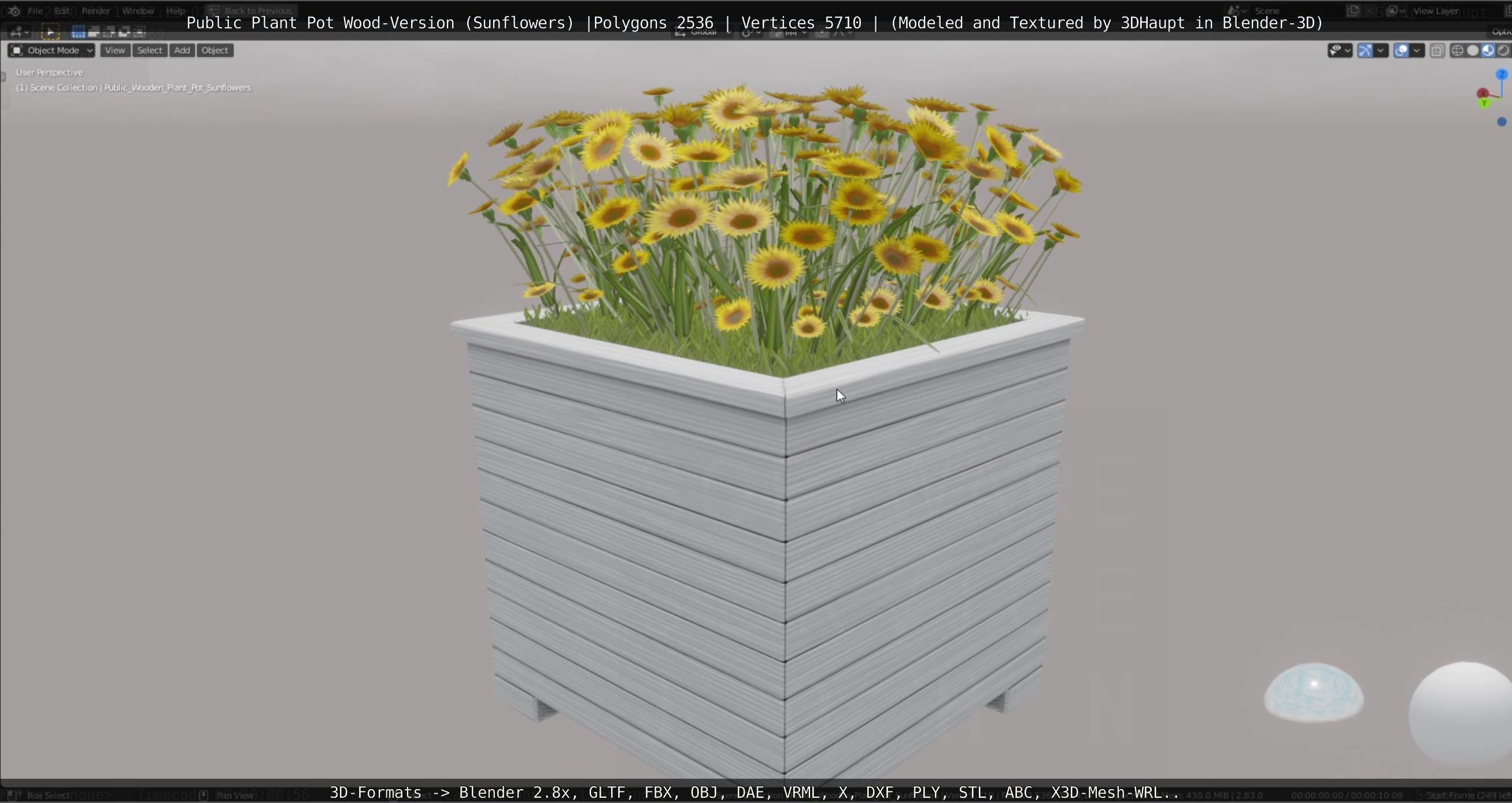
Task: Expand the overlays options dropdown arrow
Action: coord(1417,50)
